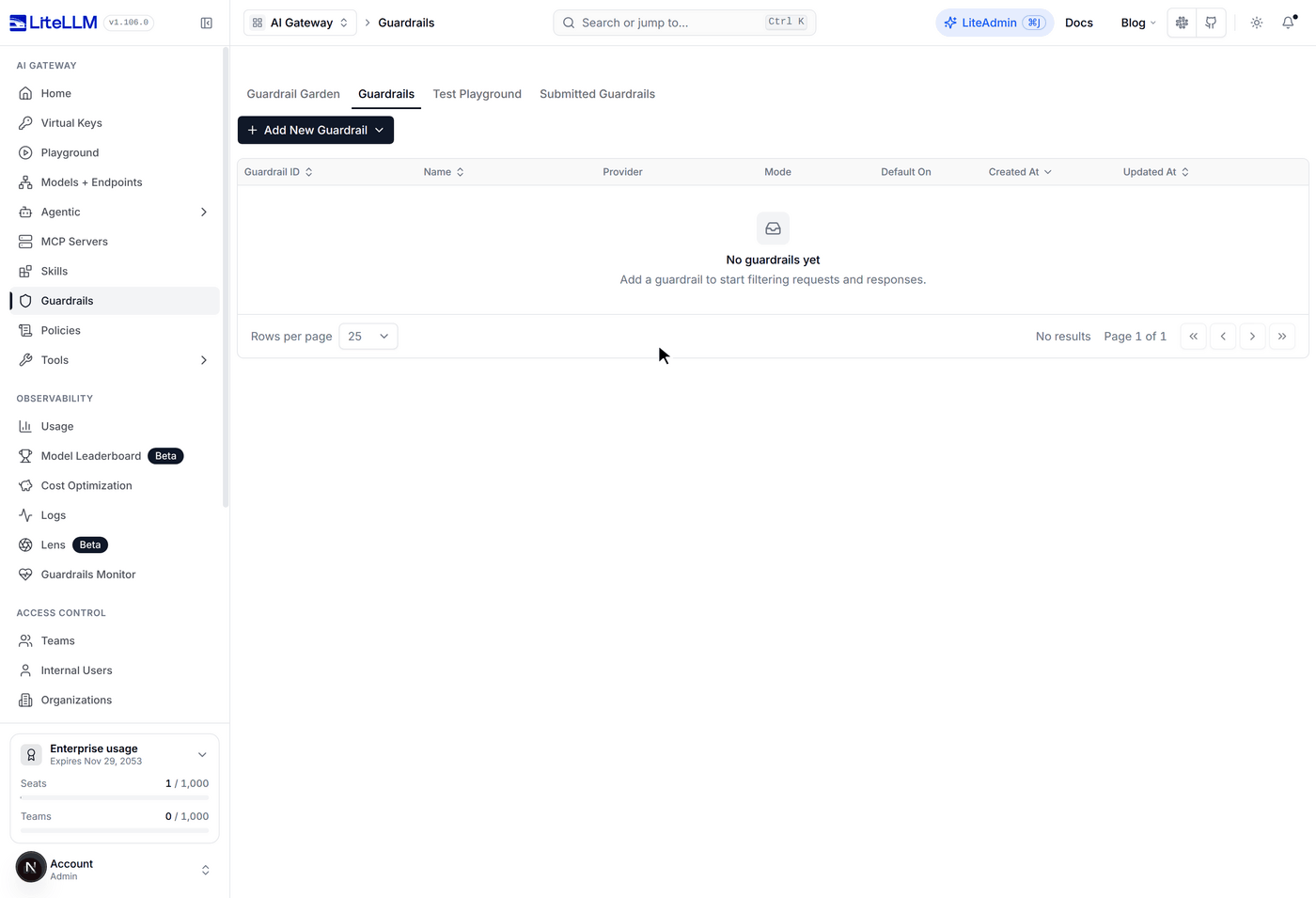Open MCP Servers page
Screen dimensions: 1316x898
coord(115,242)
